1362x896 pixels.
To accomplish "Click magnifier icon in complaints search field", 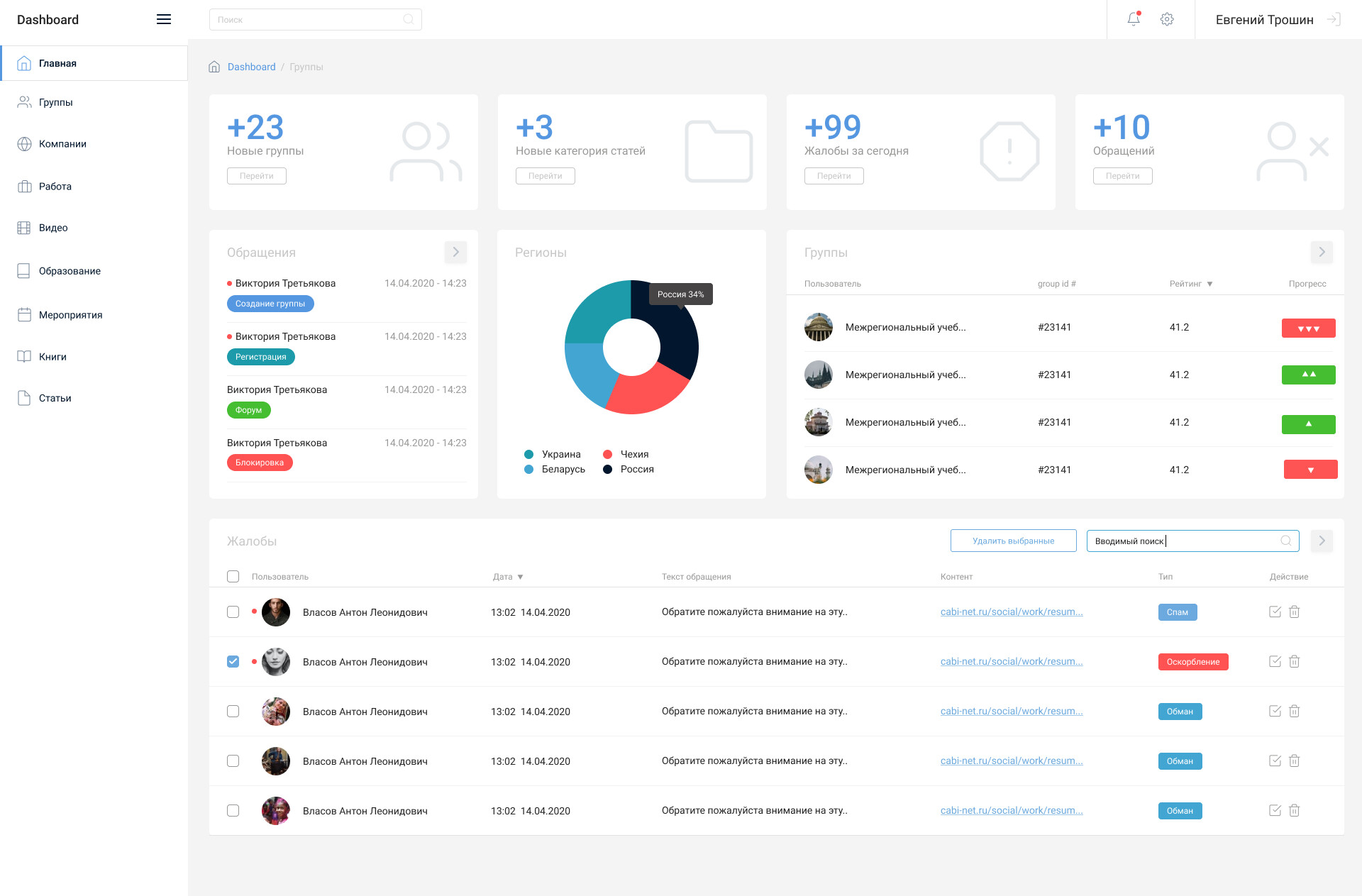I will (1286, 541).
